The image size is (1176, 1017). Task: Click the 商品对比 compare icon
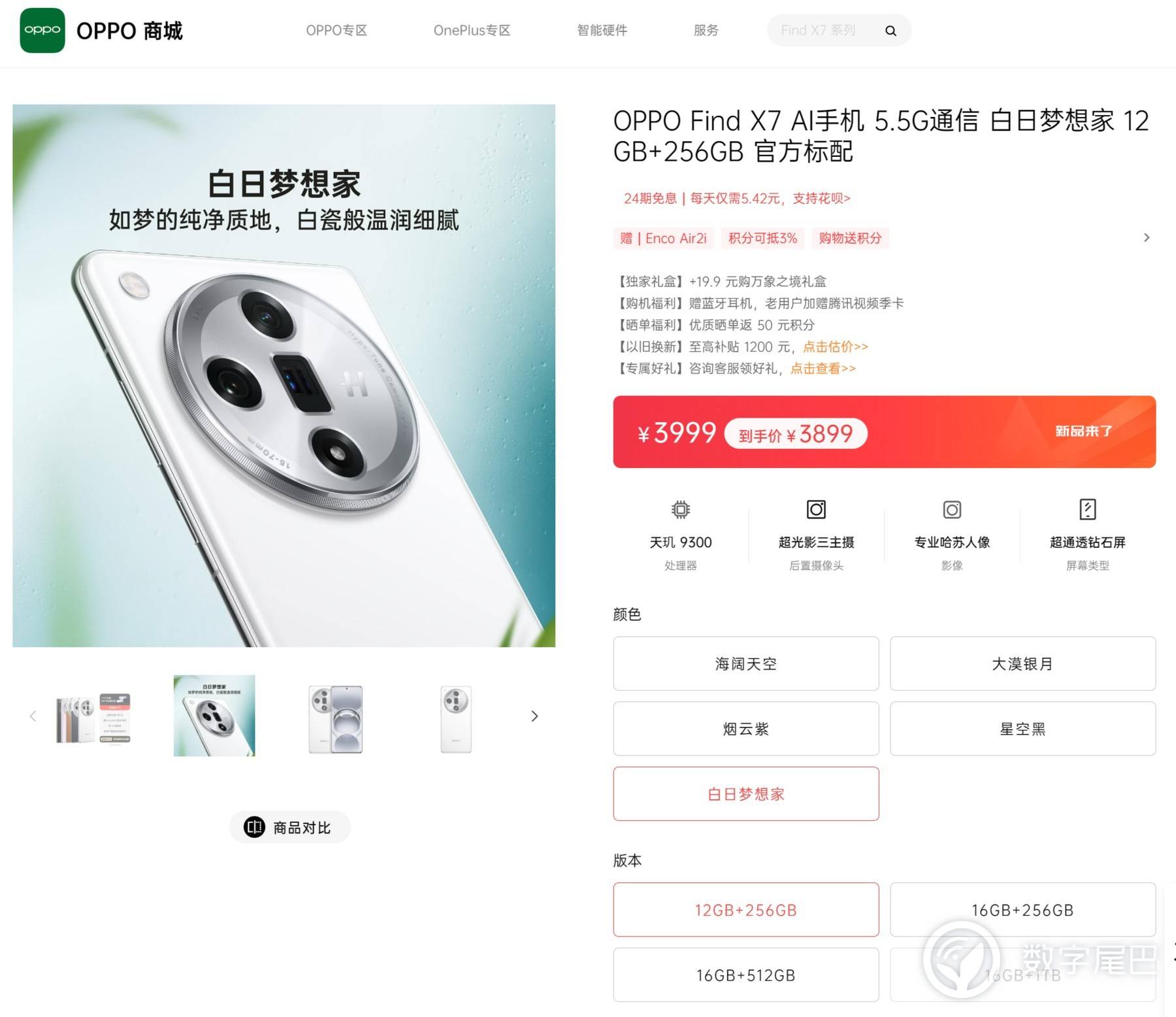[x=254, y=827]
